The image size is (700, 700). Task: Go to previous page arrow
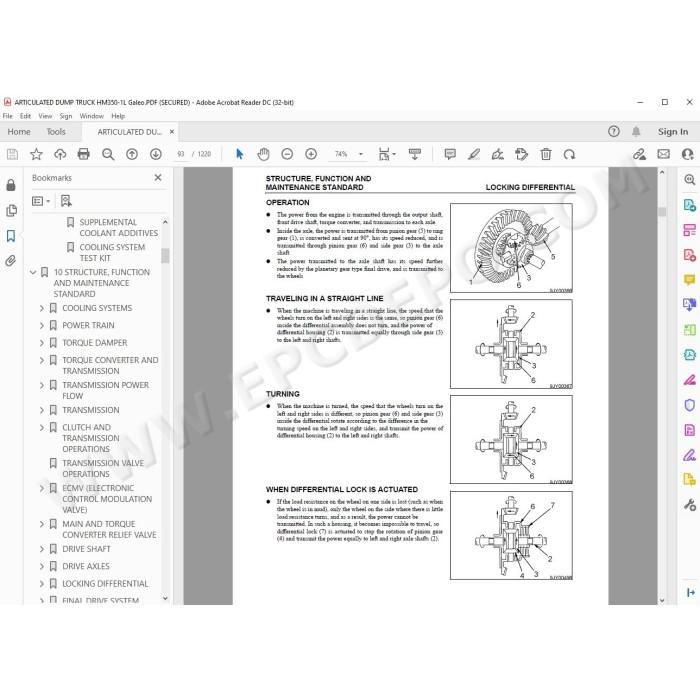point(132,154)
